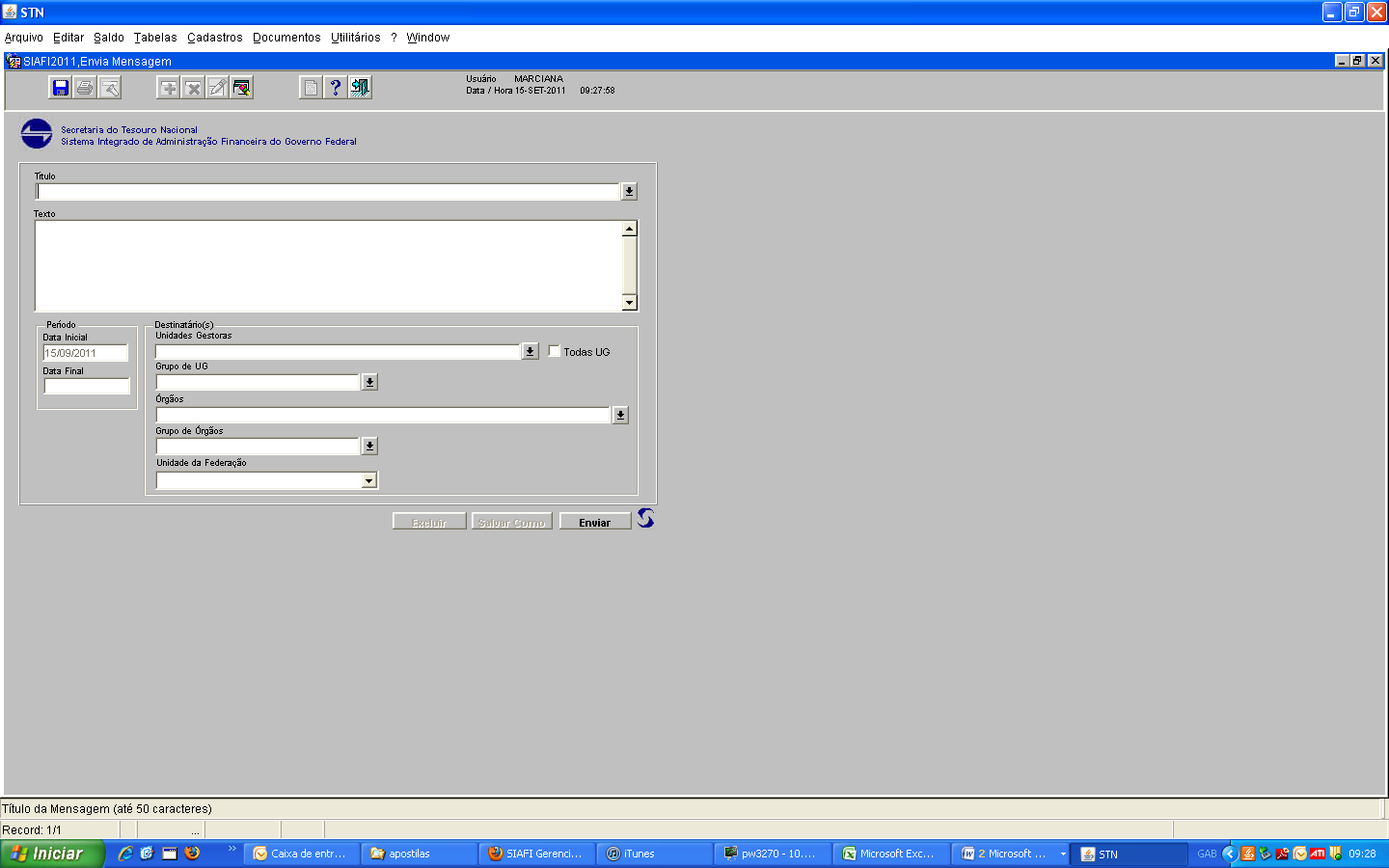Click the Salvar Como button
This screenshot has width=1389, height=868.
511,522
